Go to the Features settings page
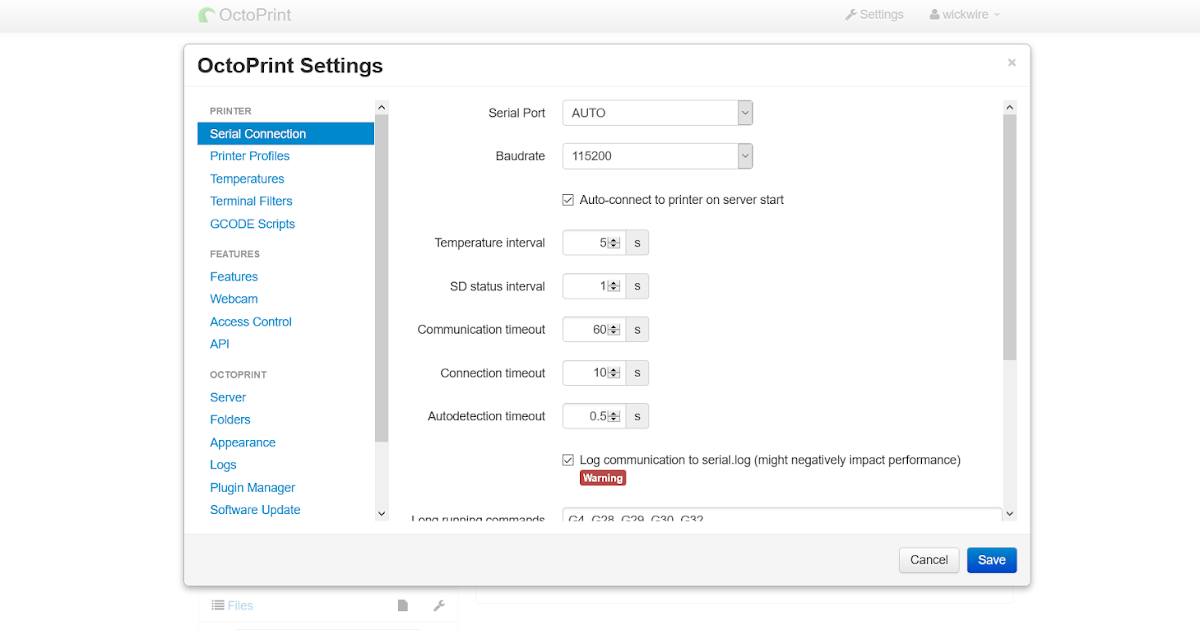1200x630 pixels. (x=234, y=277)
